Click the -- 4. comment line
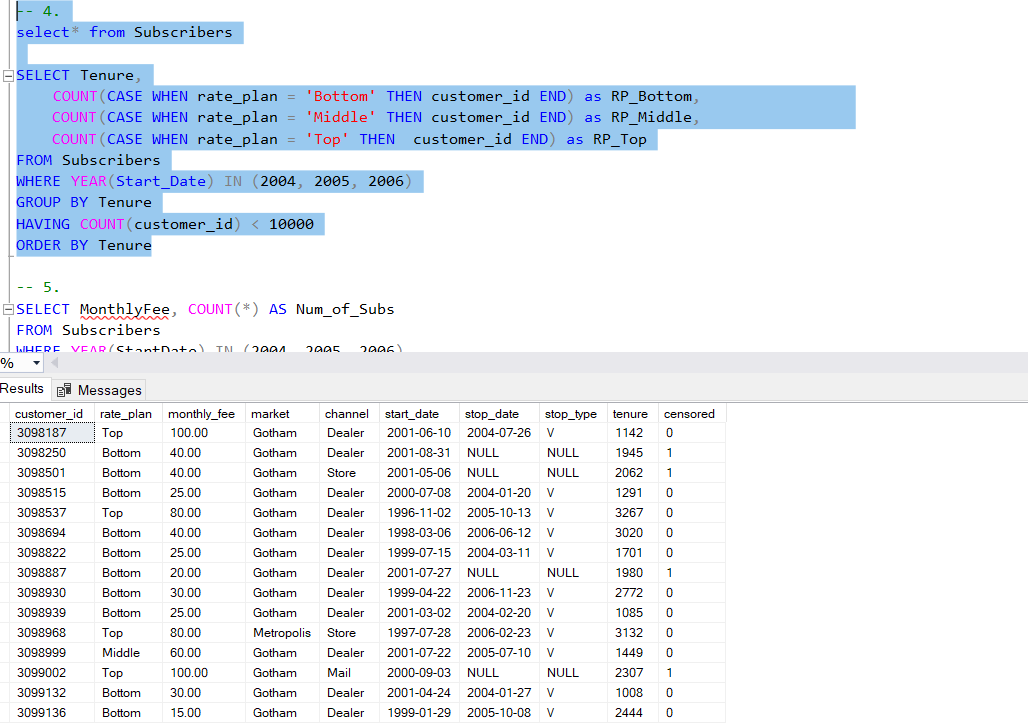1028x723 pixels. click(34, 11)
